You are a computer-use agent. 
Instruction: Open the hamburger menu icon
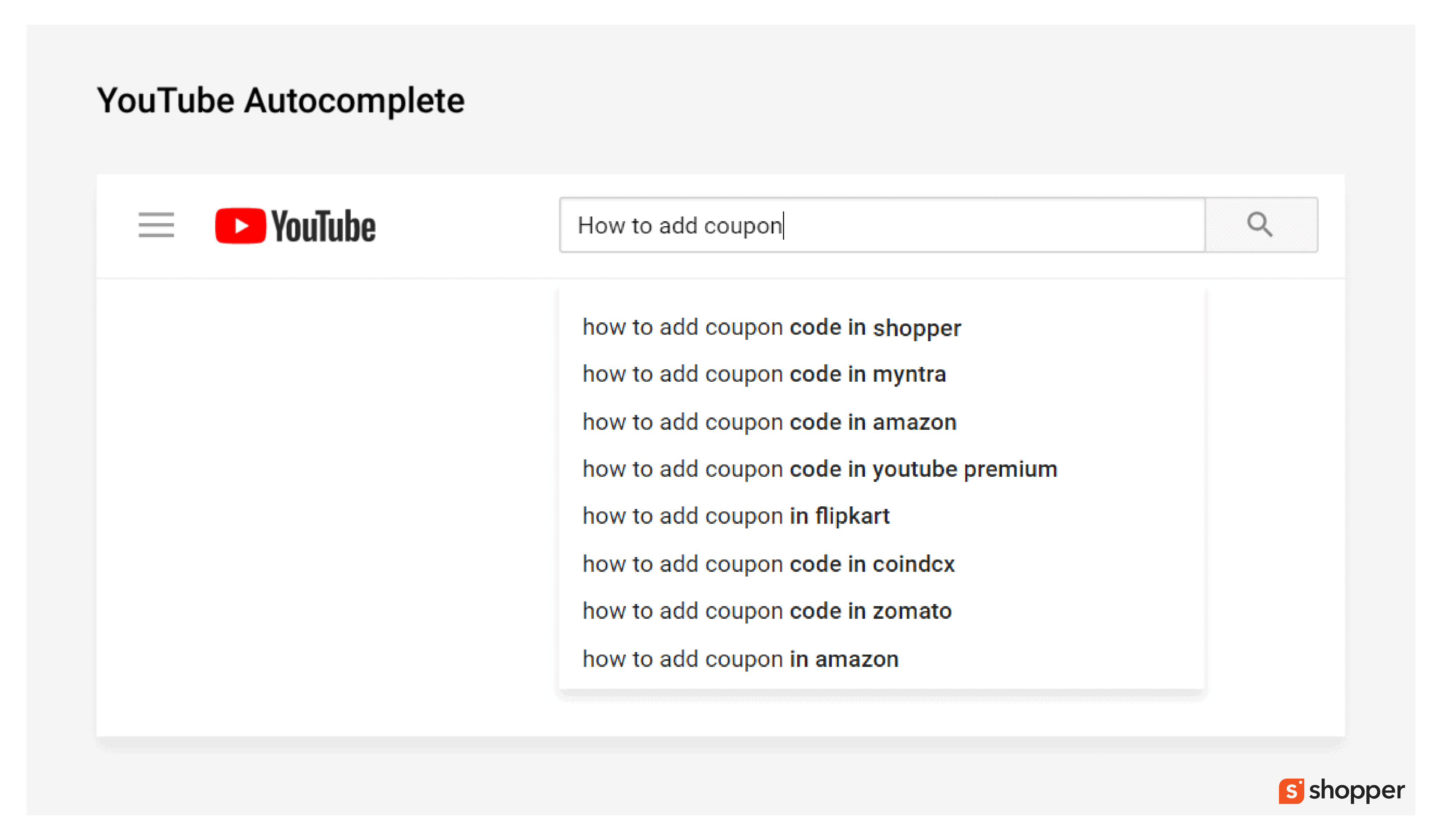tap(156, 225)
